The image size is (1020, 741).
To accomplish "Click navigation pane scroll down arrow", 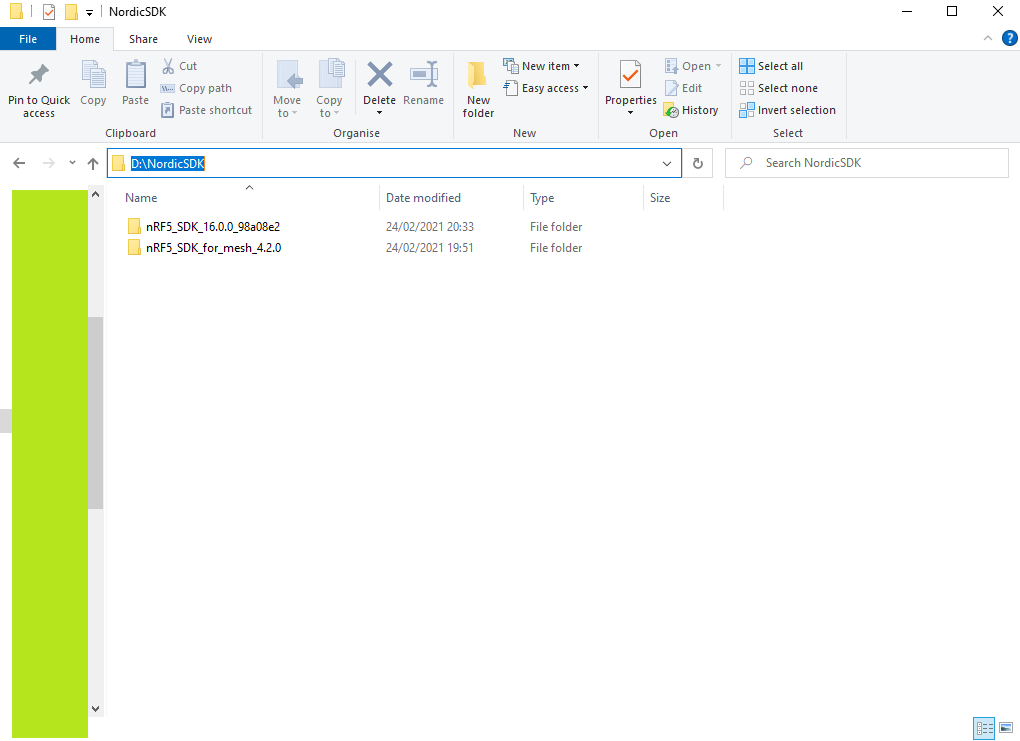I will pos(96,708).
